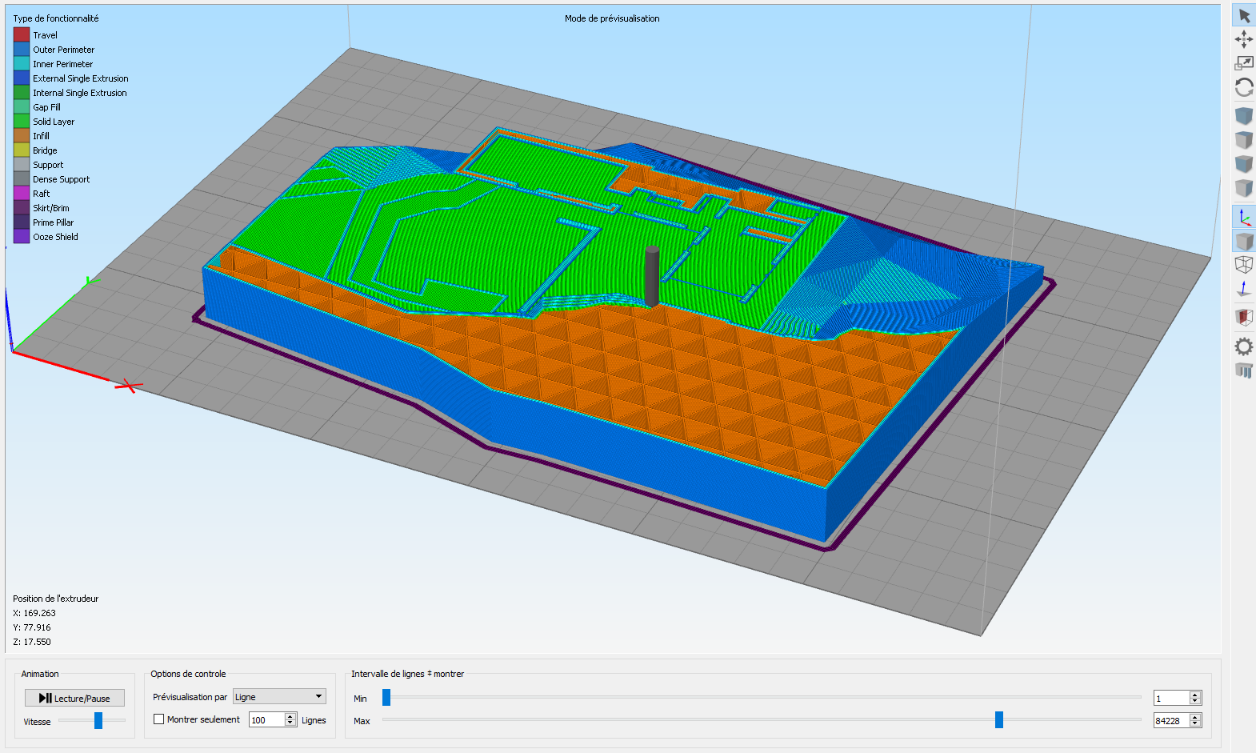Viewport: 1256px width, 753px height.
Task: Increase the Max line value stepper
Action: (1195, 716)
